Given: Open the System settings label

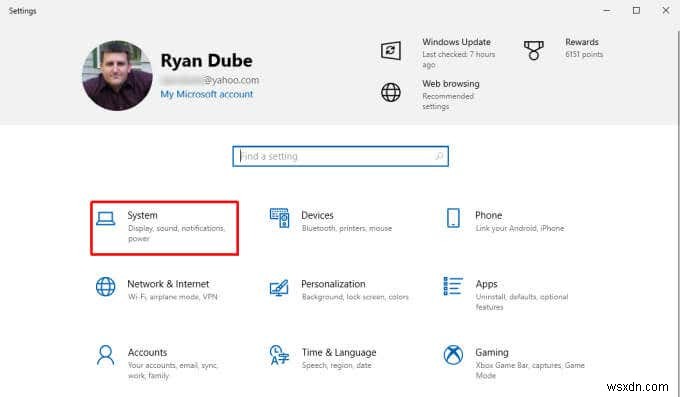Looking at the screenshot, I should point(142,215).
